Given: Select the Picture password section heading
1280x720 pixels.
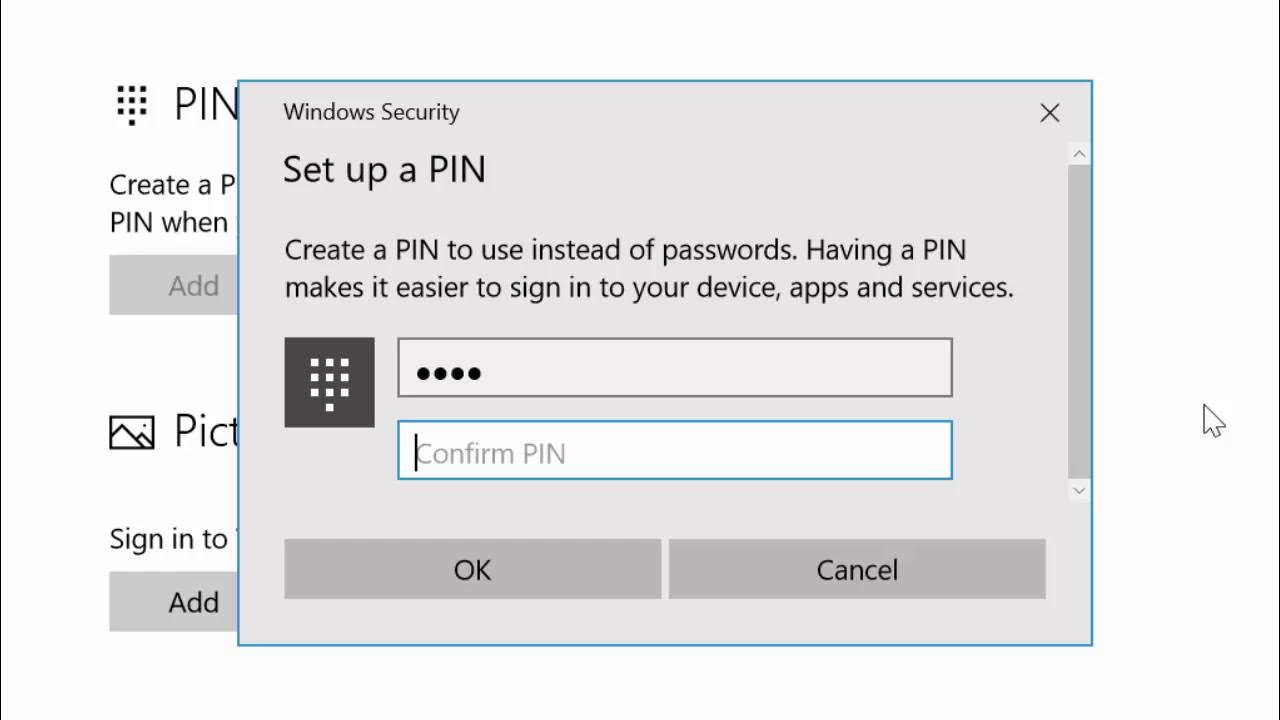Looking at the screenshot, I should [x=205, y=431].
